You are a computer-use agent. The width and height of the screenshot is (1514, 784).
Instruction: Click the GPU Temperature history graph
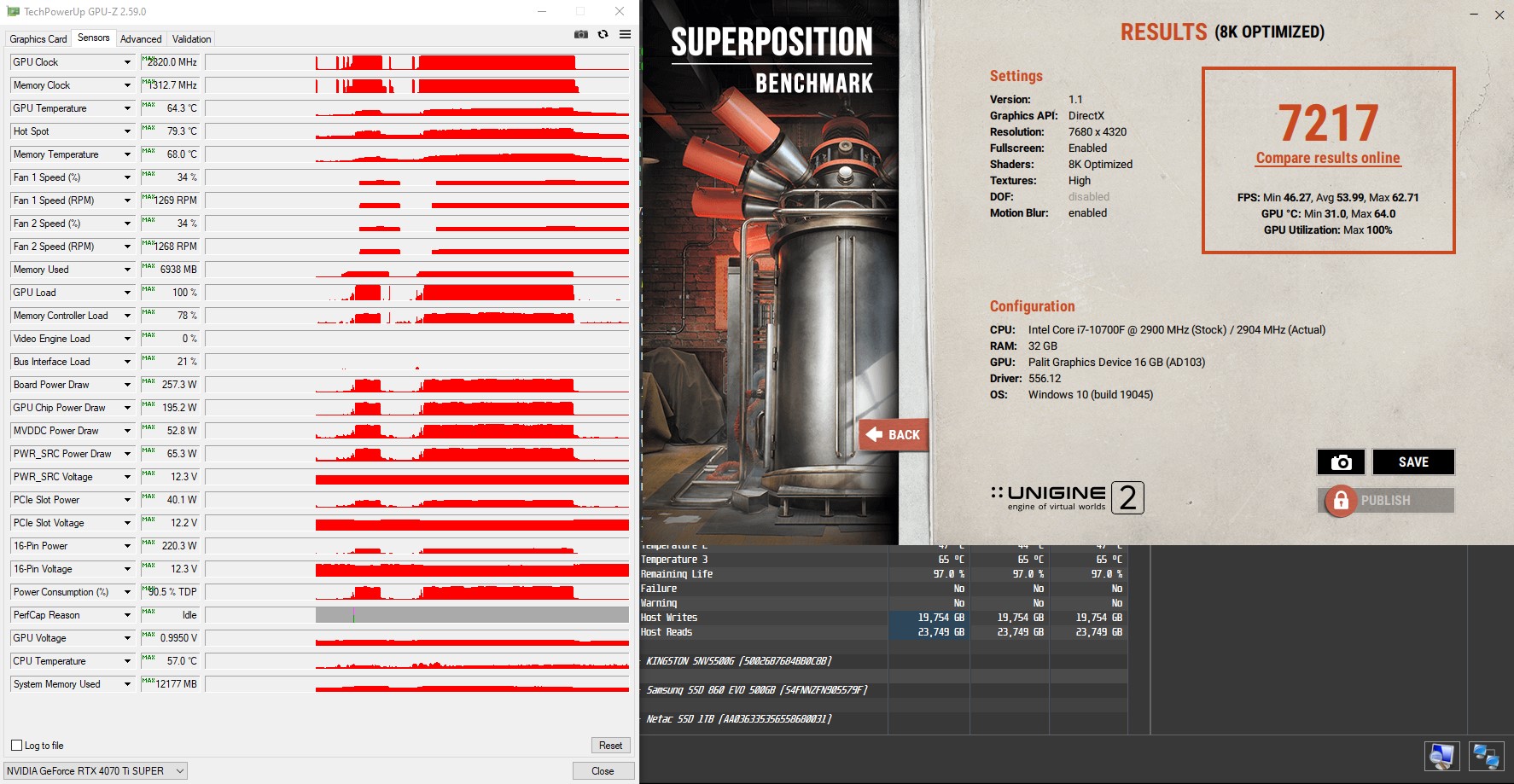(x=417, y=108)
